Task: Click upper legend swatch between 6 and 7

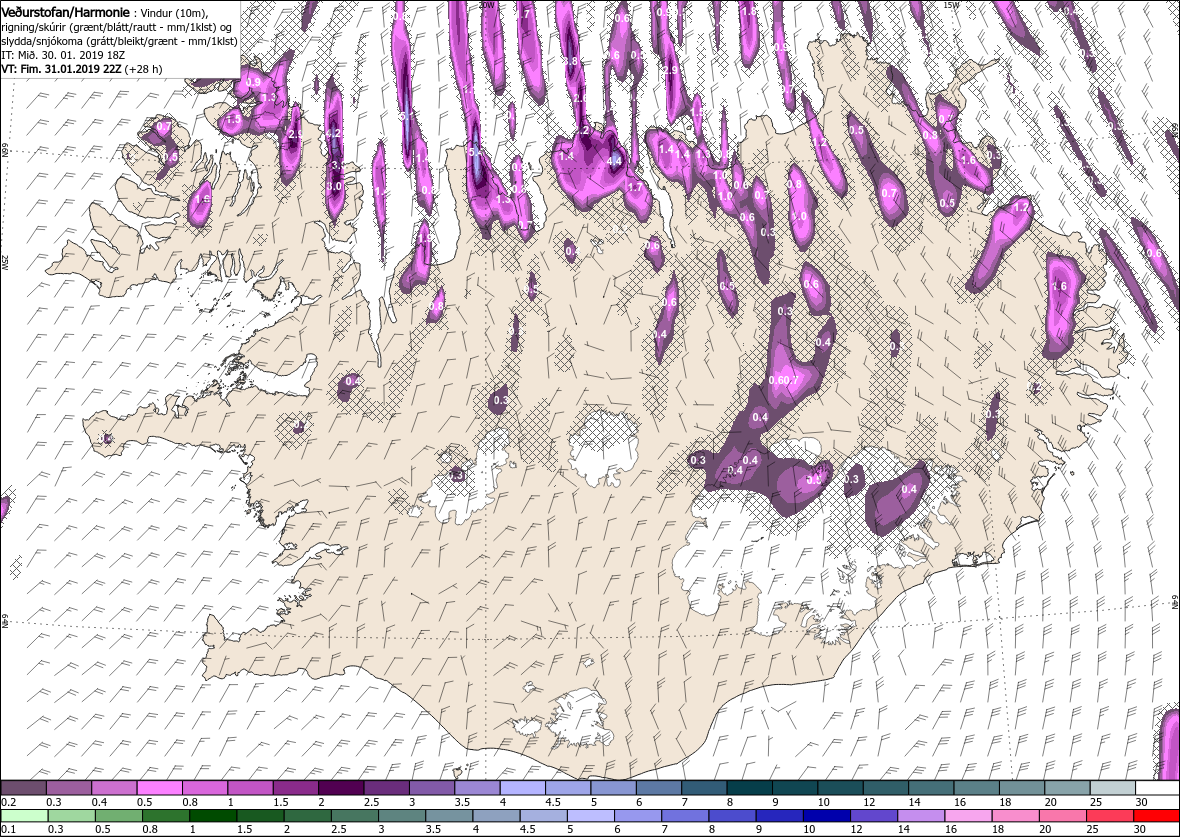Action: (x=658, y=787)
